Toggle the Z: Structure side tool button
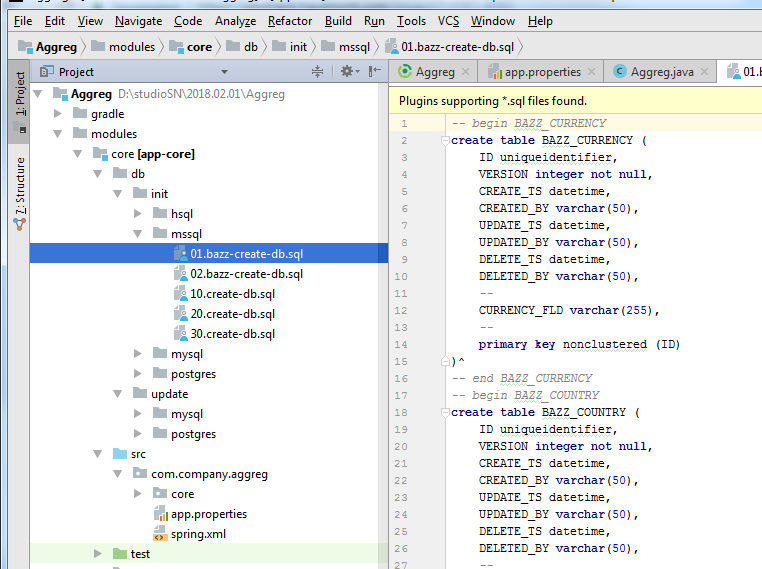The image size is (762, 569). point(19,193)
